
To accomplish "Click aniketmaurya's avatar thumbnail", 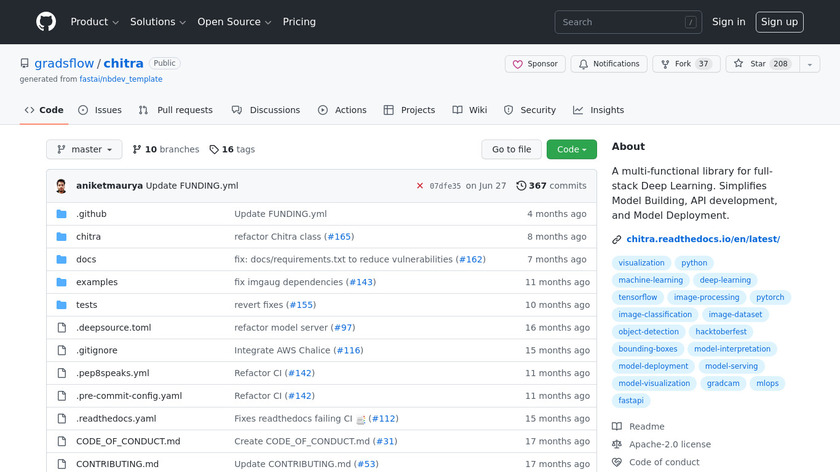I will 62,186.
